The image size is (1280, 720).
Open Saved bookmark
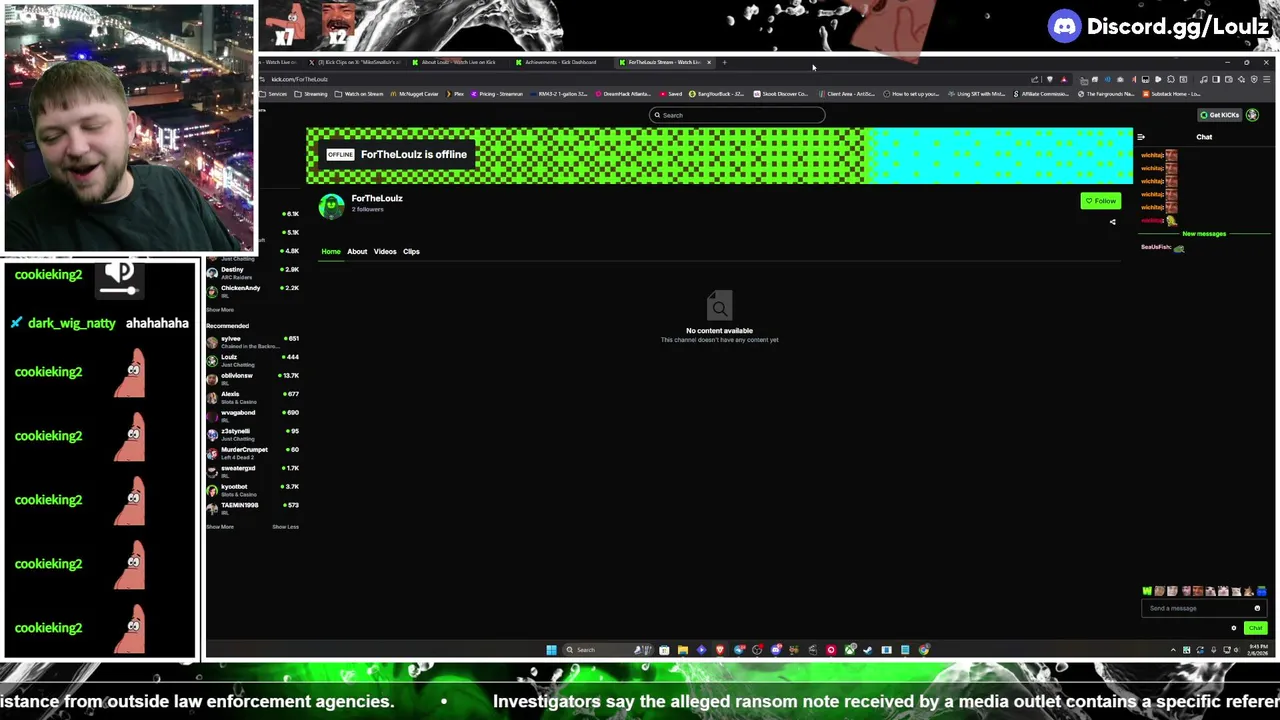pyautogui.click(x=671, y=94)
